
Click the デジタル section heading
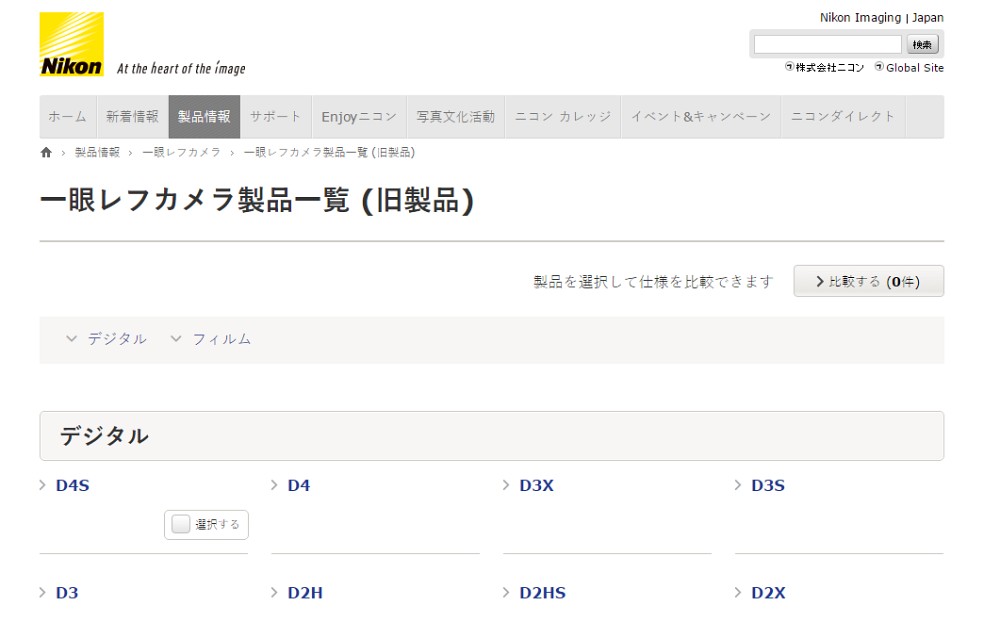coord(105,436)
